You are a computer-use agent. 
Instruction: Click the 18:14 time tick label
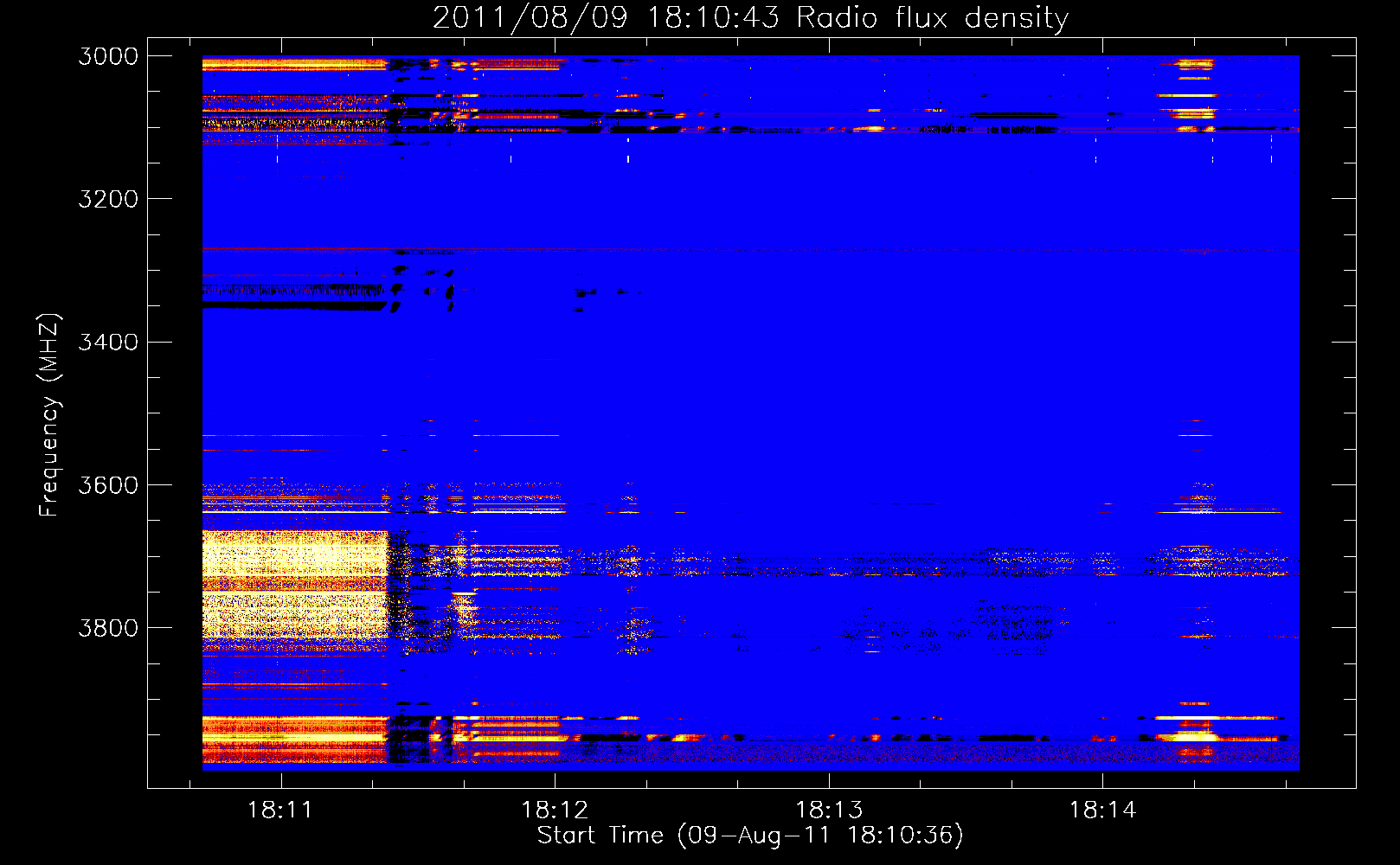click(1102, 811)
